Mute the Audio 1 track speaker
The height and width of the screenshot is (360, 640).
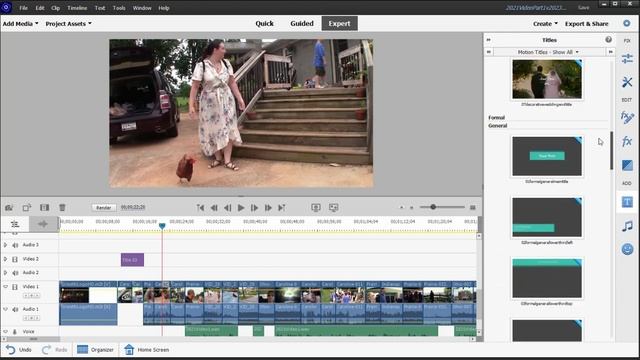[x=15, y=309]
